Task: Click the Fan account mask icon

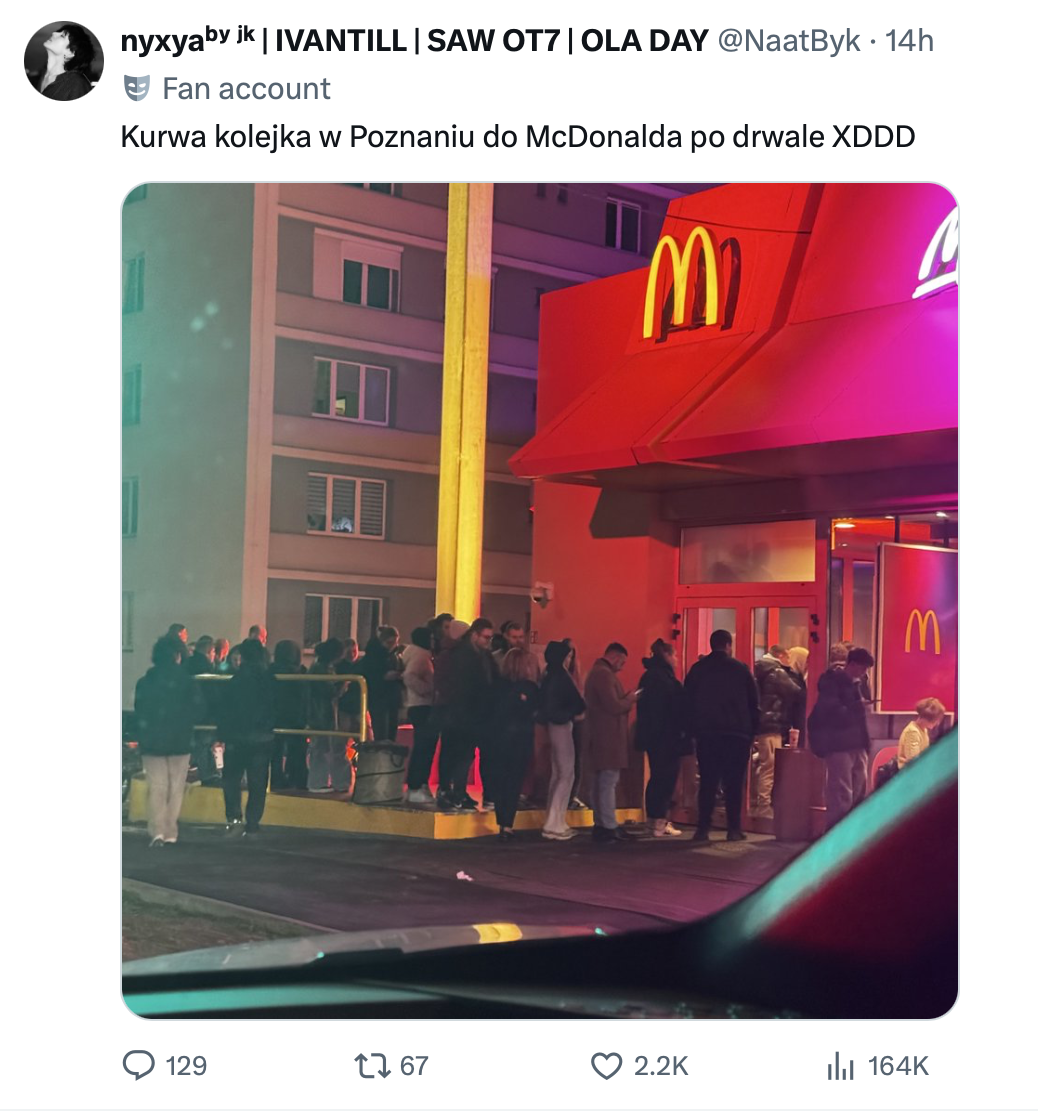Action: point(137,89)
